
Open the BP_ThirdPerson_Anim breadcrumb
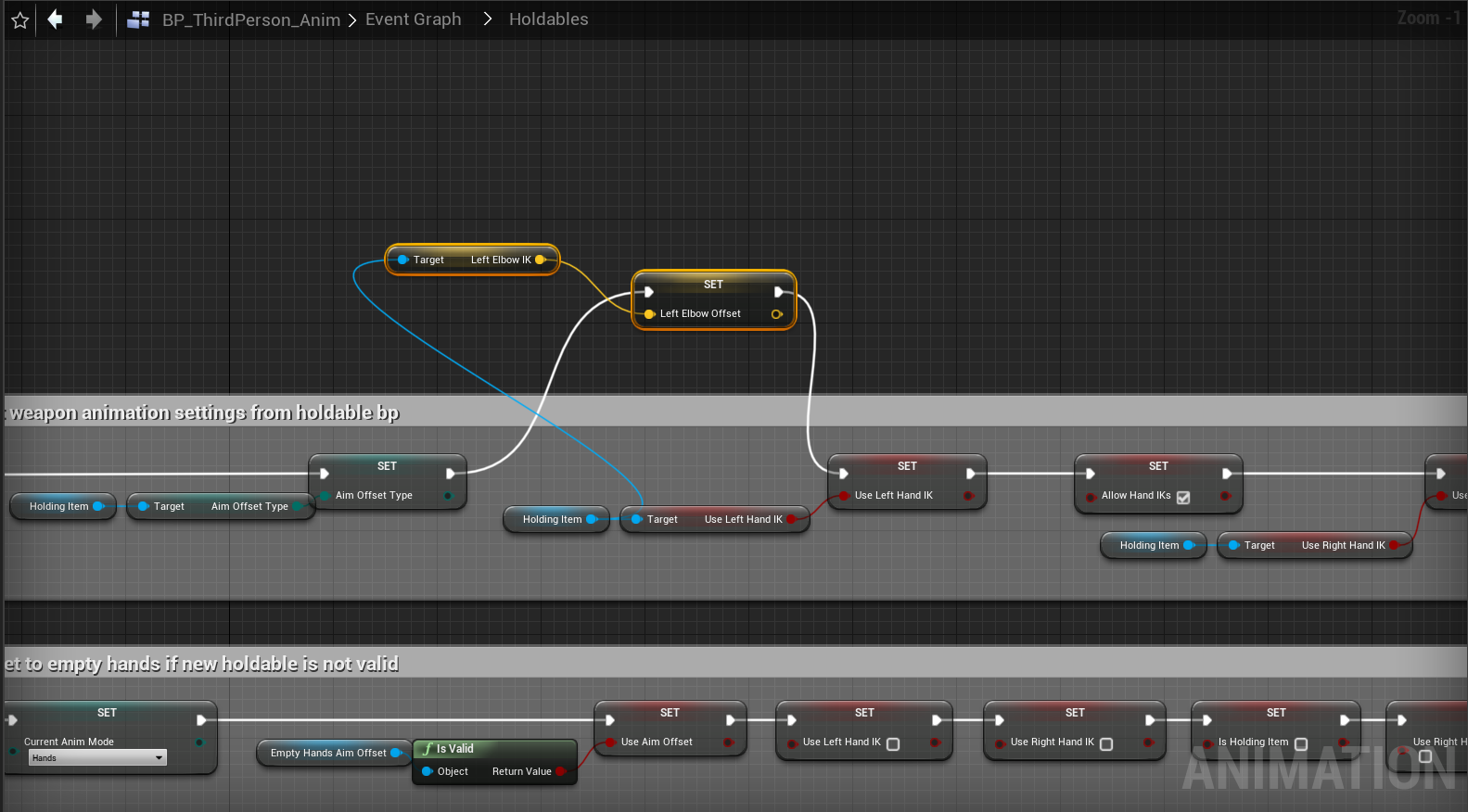coord(250,19)
